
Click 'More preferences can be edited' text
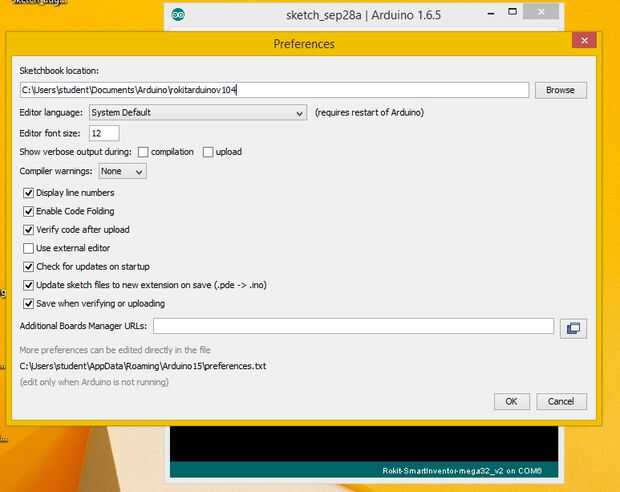click(115, 350)
